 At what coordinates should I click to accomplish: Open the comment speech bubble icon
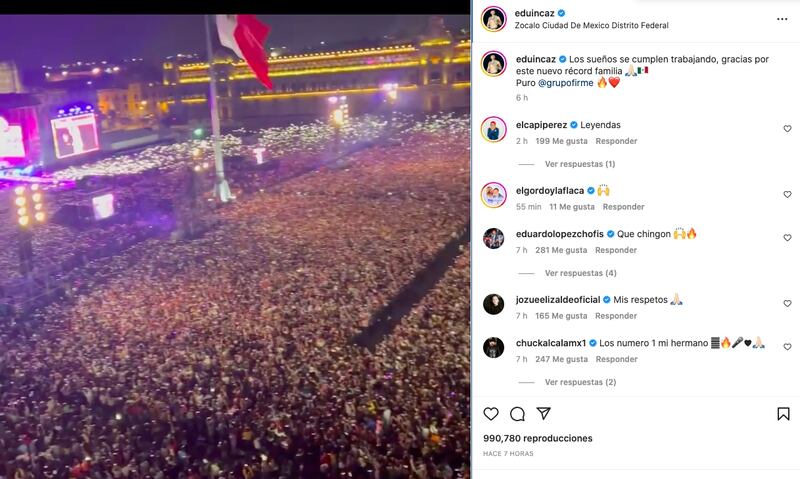(517, 414)
